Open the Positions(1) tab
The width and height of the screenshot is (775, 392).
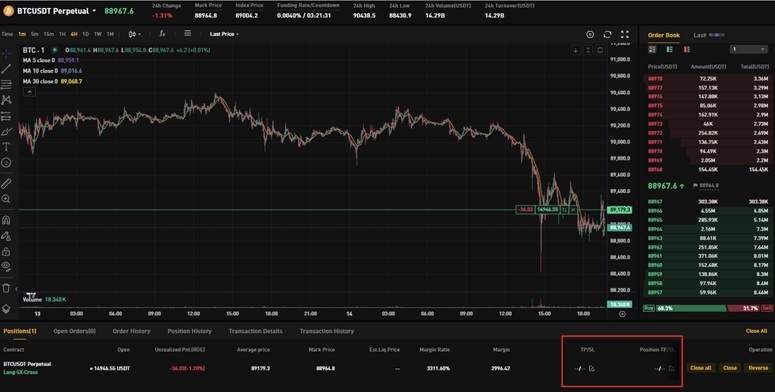tap(20, 331)
